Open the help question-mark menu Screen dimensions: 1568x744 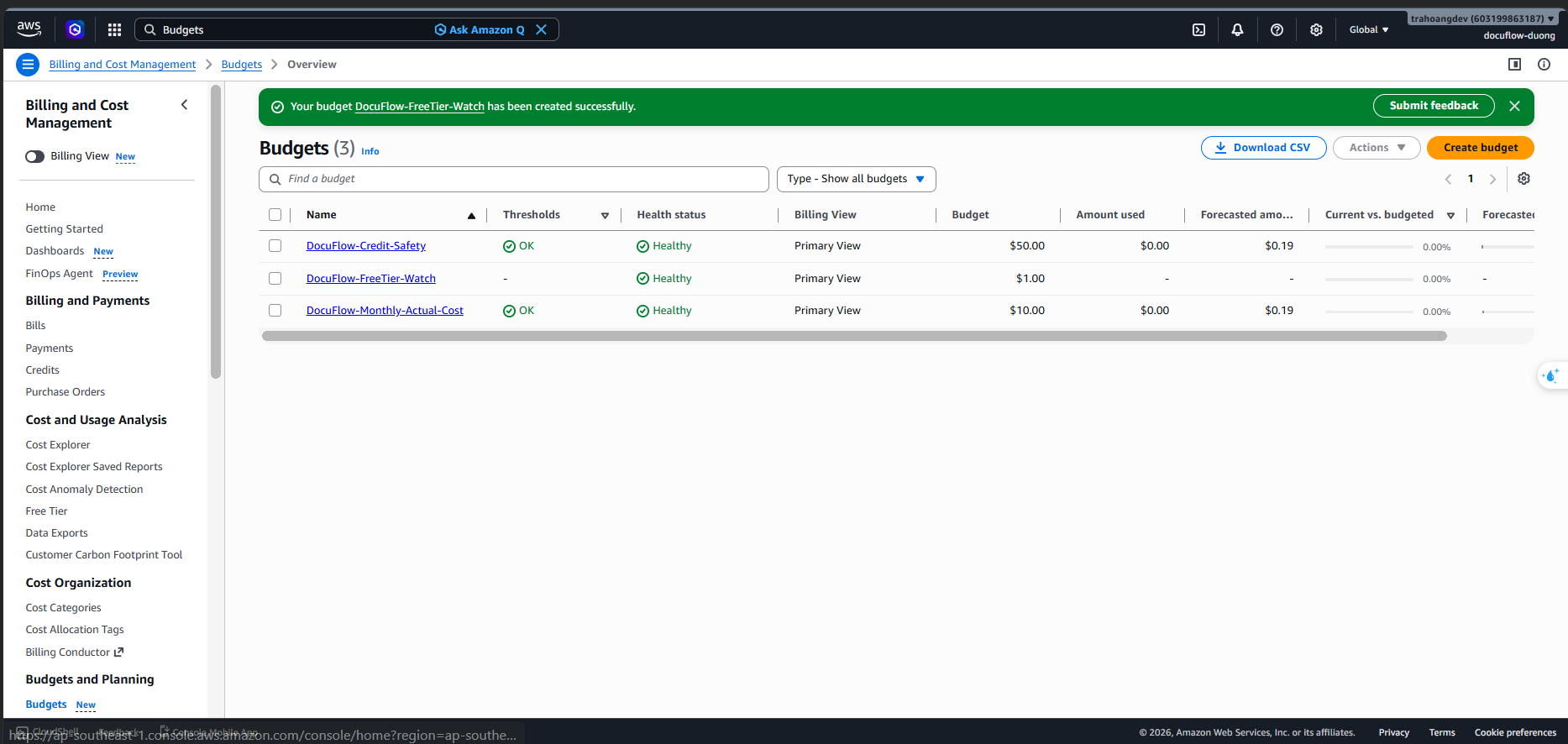pyautogui.click(x=1277, y=29)
